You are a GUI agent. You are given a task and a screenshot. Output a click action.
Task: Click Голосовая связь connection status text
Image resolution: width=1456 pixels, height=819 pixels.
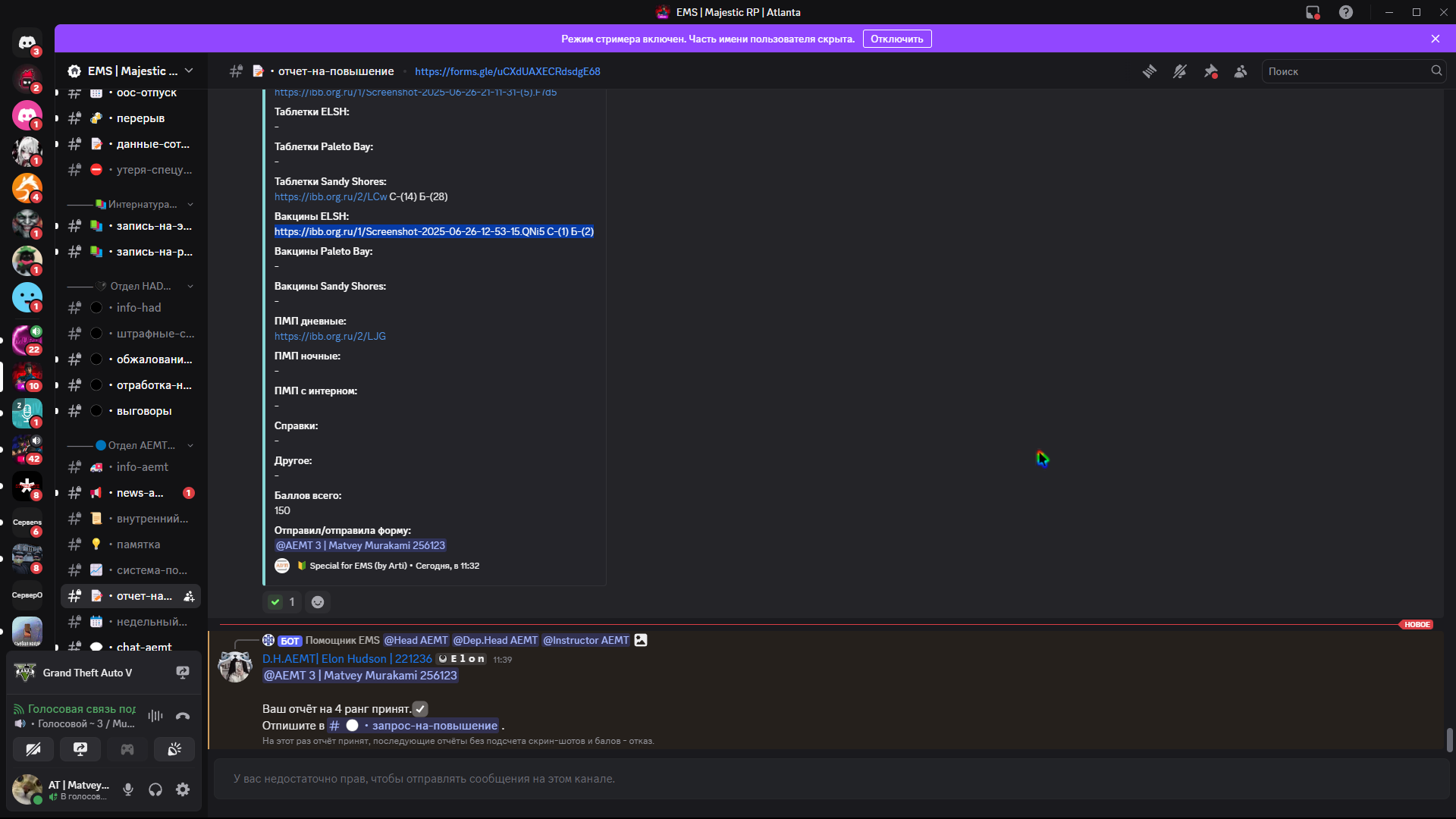[74, 709]
